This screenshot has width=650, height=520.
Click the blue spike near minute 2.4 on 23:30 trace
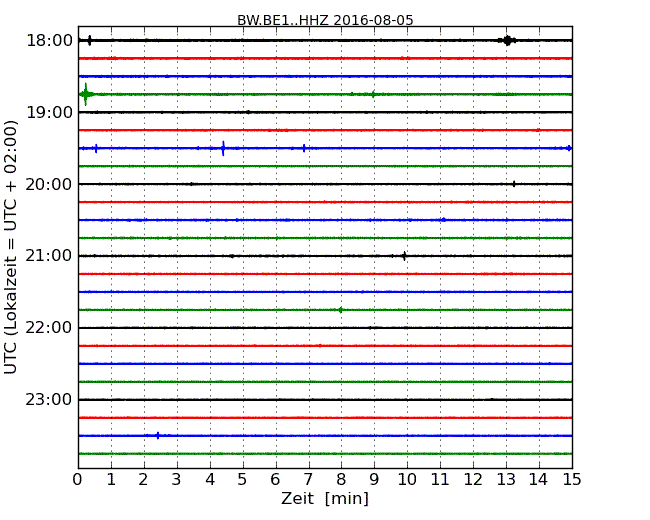click(158, 435)
